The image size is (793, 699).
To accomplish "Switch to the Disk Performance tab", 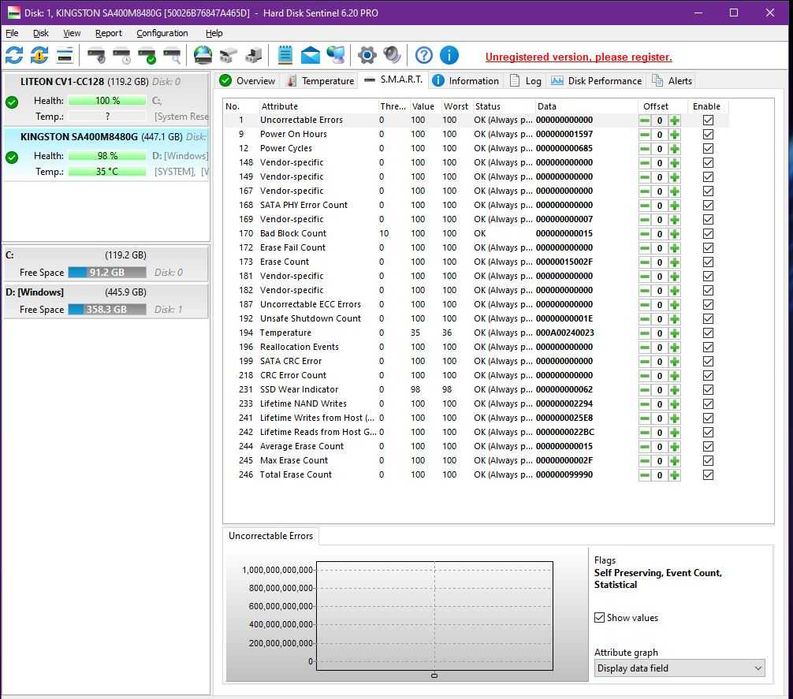I will (596, 81).
